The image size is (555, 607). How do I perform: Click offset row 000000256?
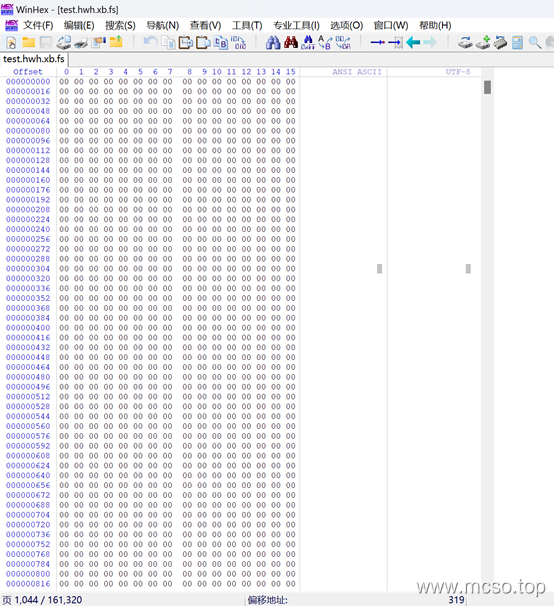coord(28,239)
